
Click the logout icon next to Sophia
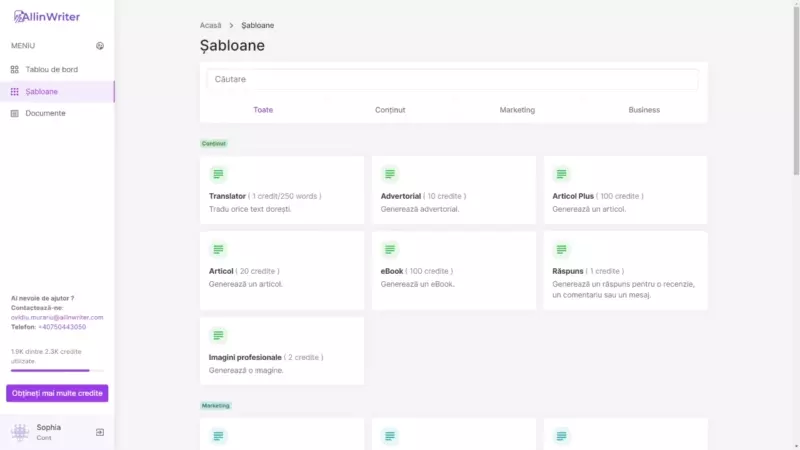point(99,432)
